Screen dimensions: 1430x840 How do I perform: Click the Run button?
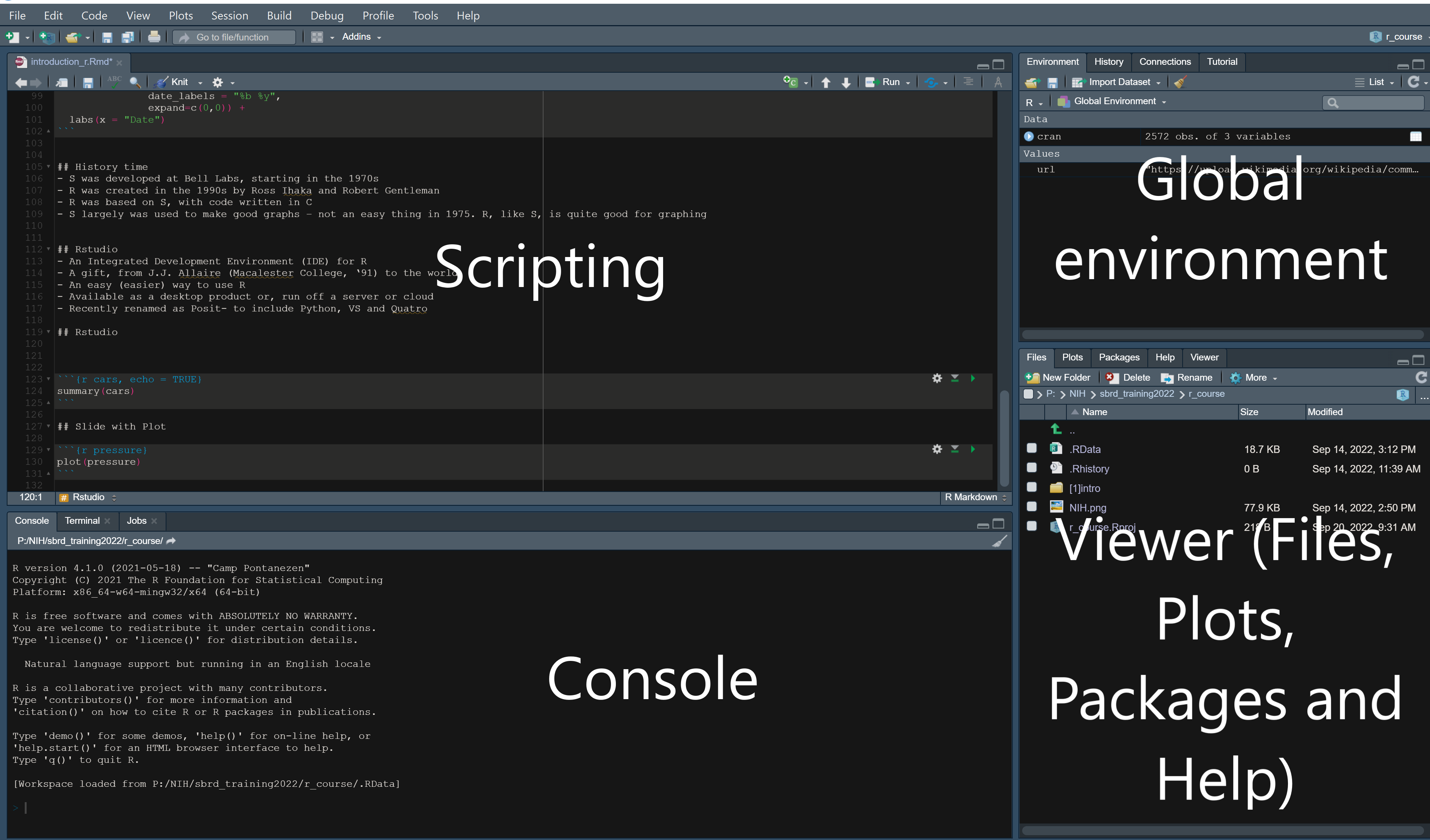point(883,82)
